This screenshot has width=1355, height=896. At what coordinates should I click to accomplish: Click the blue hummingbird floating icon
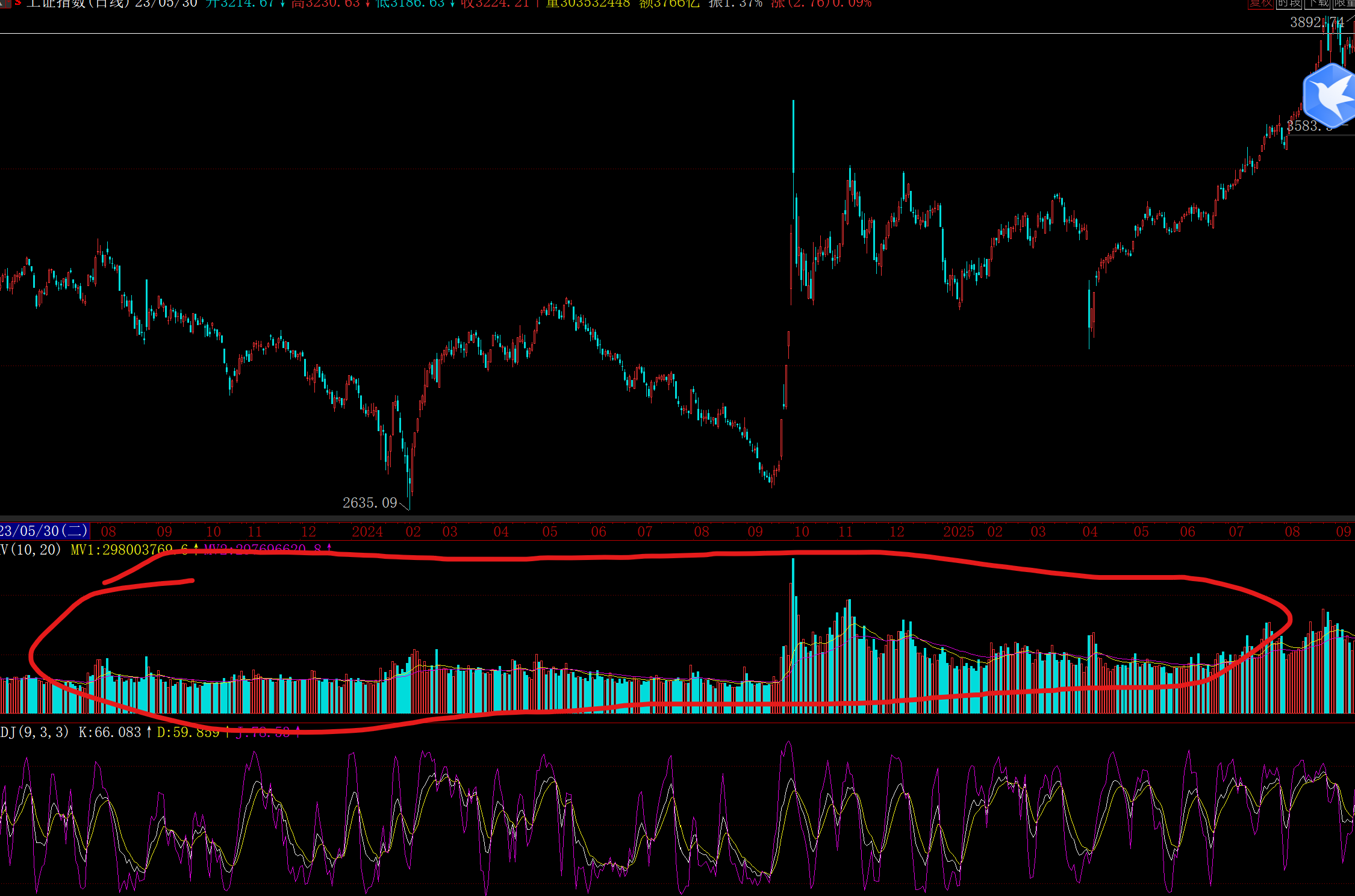1330,95
